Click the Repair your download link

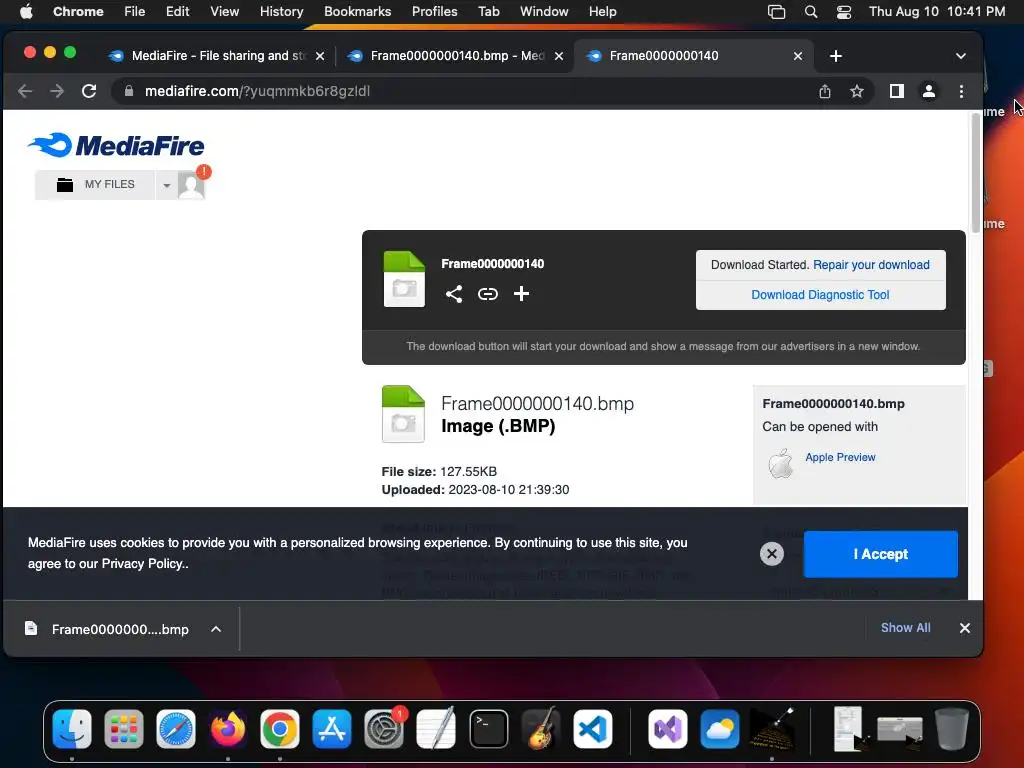pyautogui.click(x=871, y=264)
